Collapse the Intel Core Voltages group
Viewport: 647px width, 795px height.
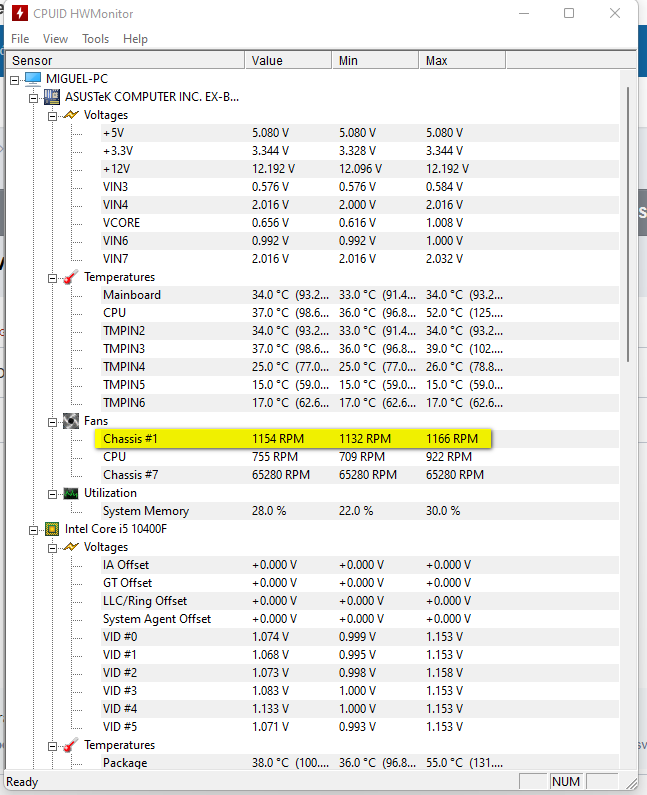pyautogui.click(x=52, y=548)
